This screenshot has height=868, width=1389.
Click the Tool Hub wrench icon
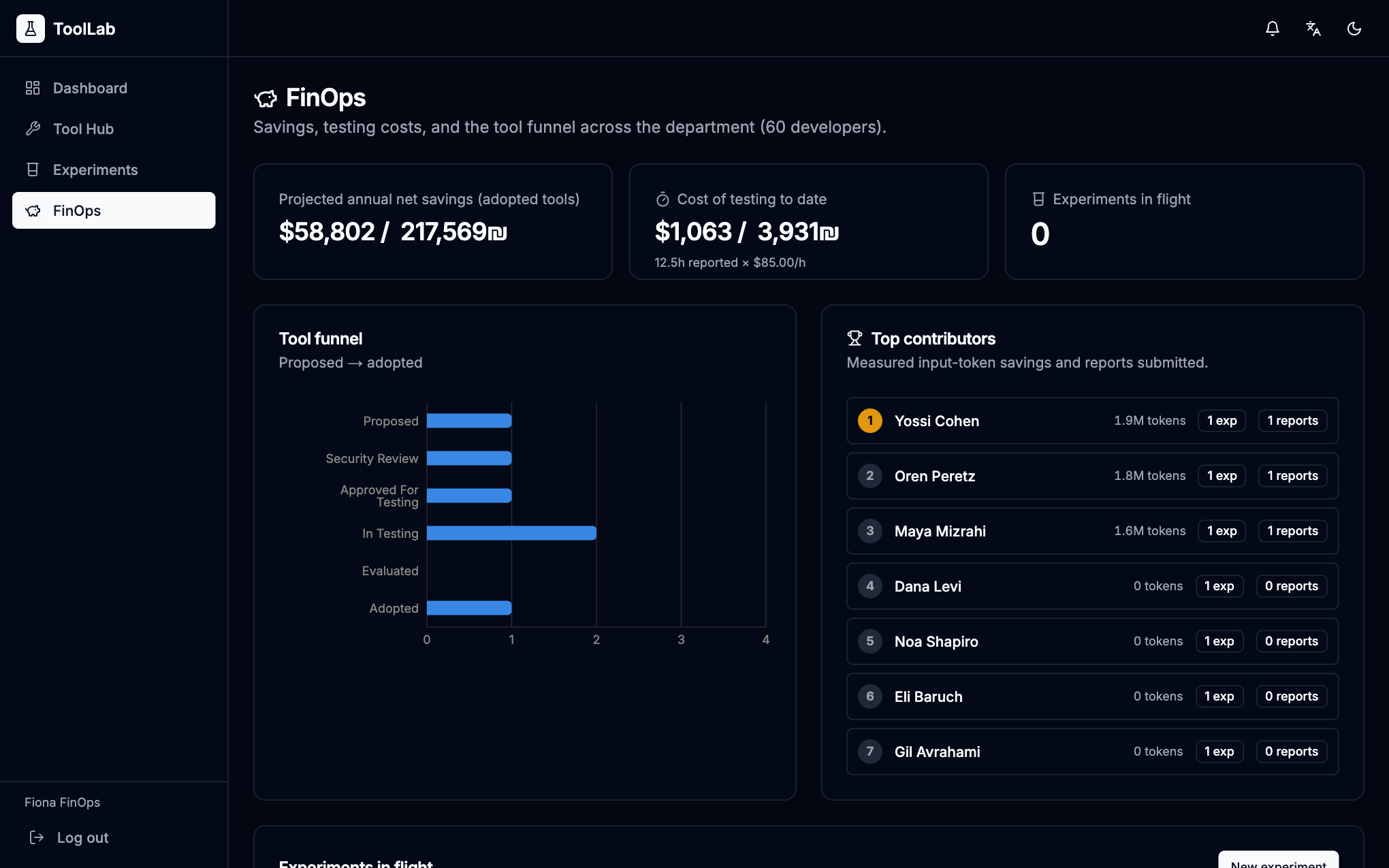33,129
